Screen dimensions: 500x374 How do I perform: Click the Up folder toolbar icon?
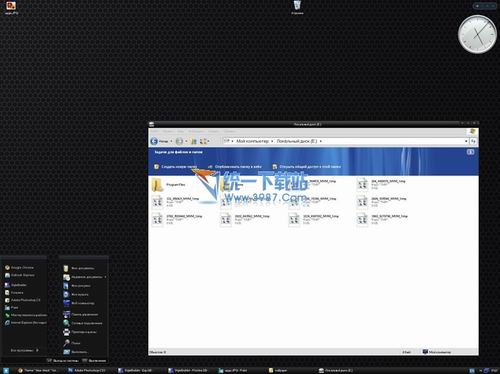coord(194,141)
